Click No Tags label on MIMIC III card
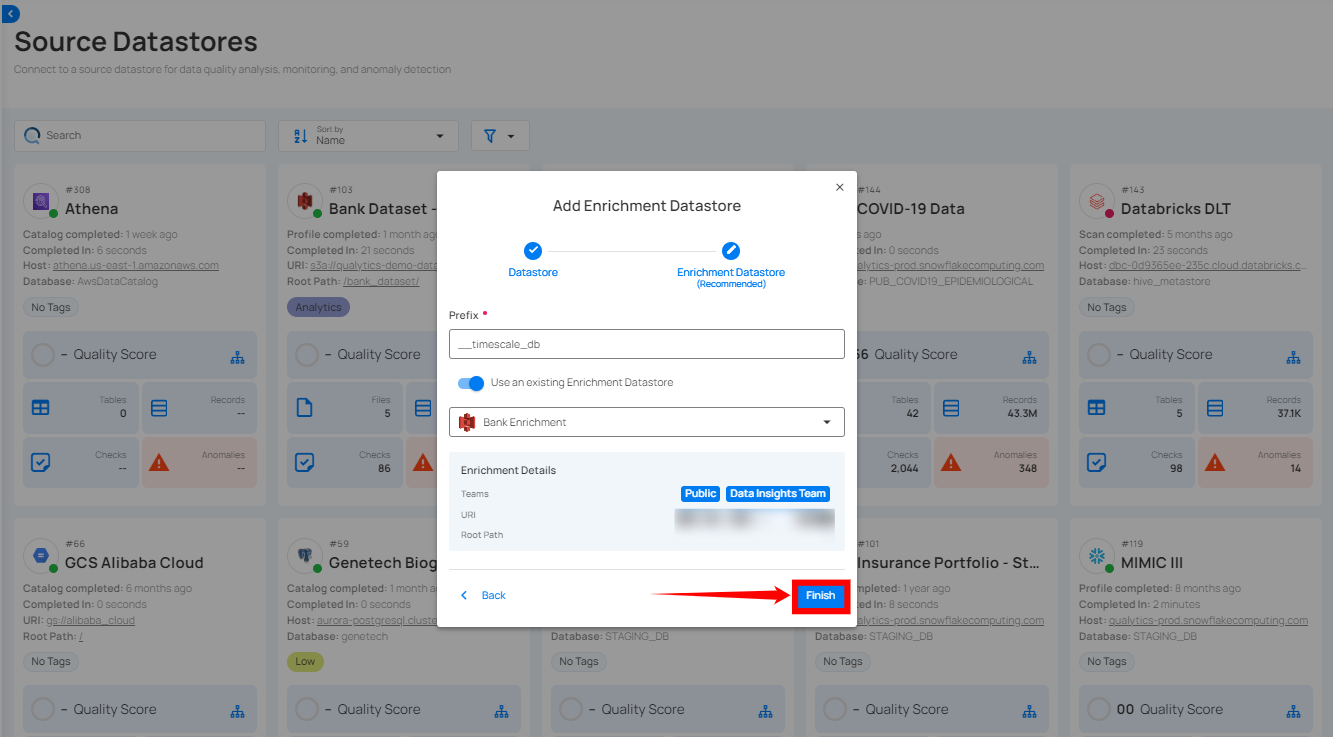The image size is (1333, 737). pos(1107,662)
